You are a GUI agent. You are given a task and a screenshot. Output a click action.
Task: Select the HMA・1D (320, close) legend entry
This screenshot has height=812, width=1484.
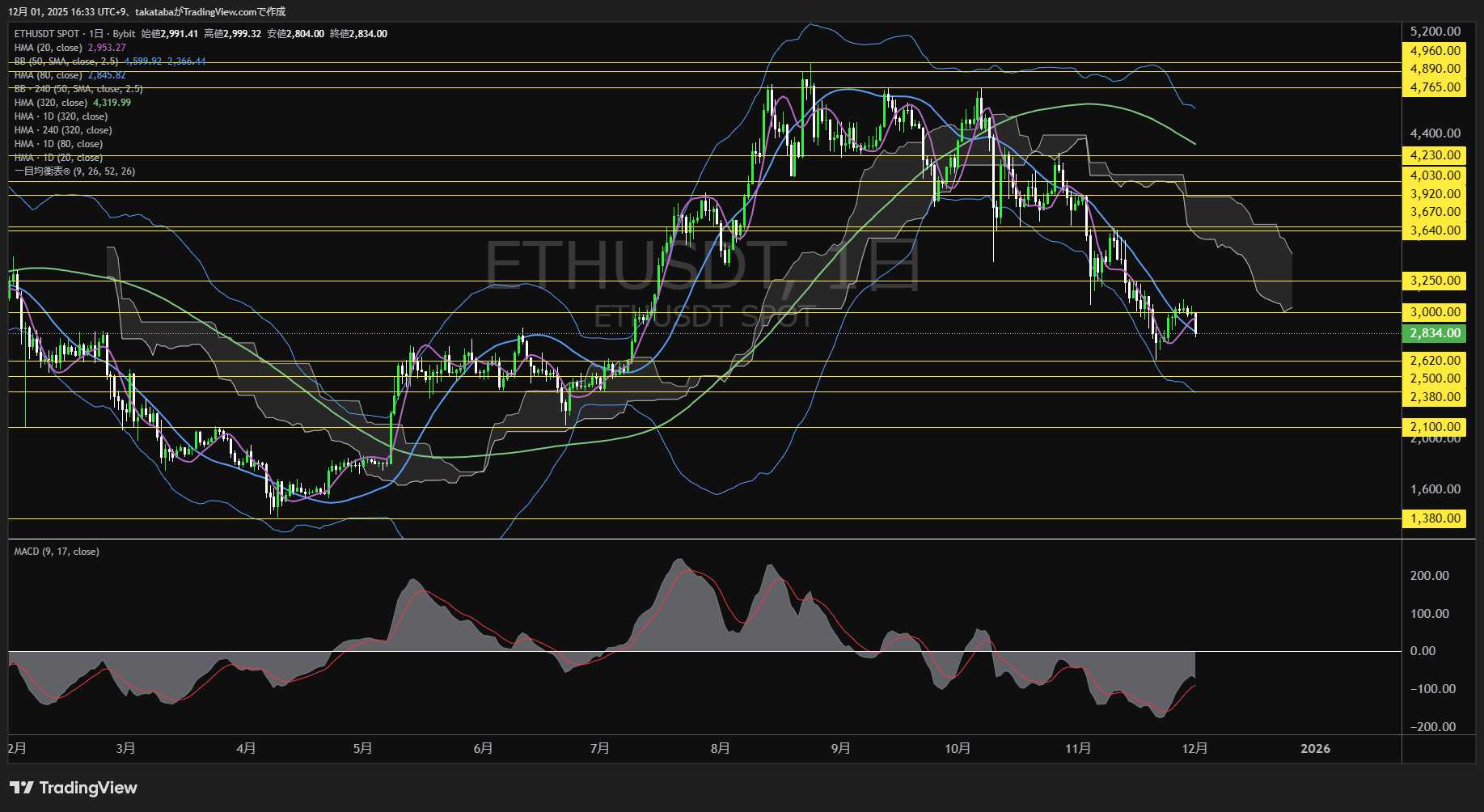pos(60,116)
